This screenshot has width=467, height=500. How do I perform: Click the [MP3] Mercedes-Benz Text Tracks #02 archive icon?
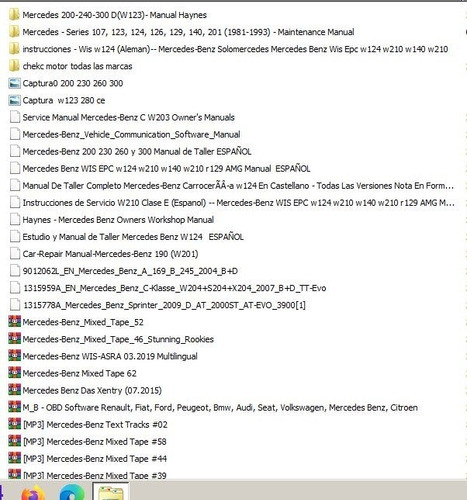click(14, 424)
